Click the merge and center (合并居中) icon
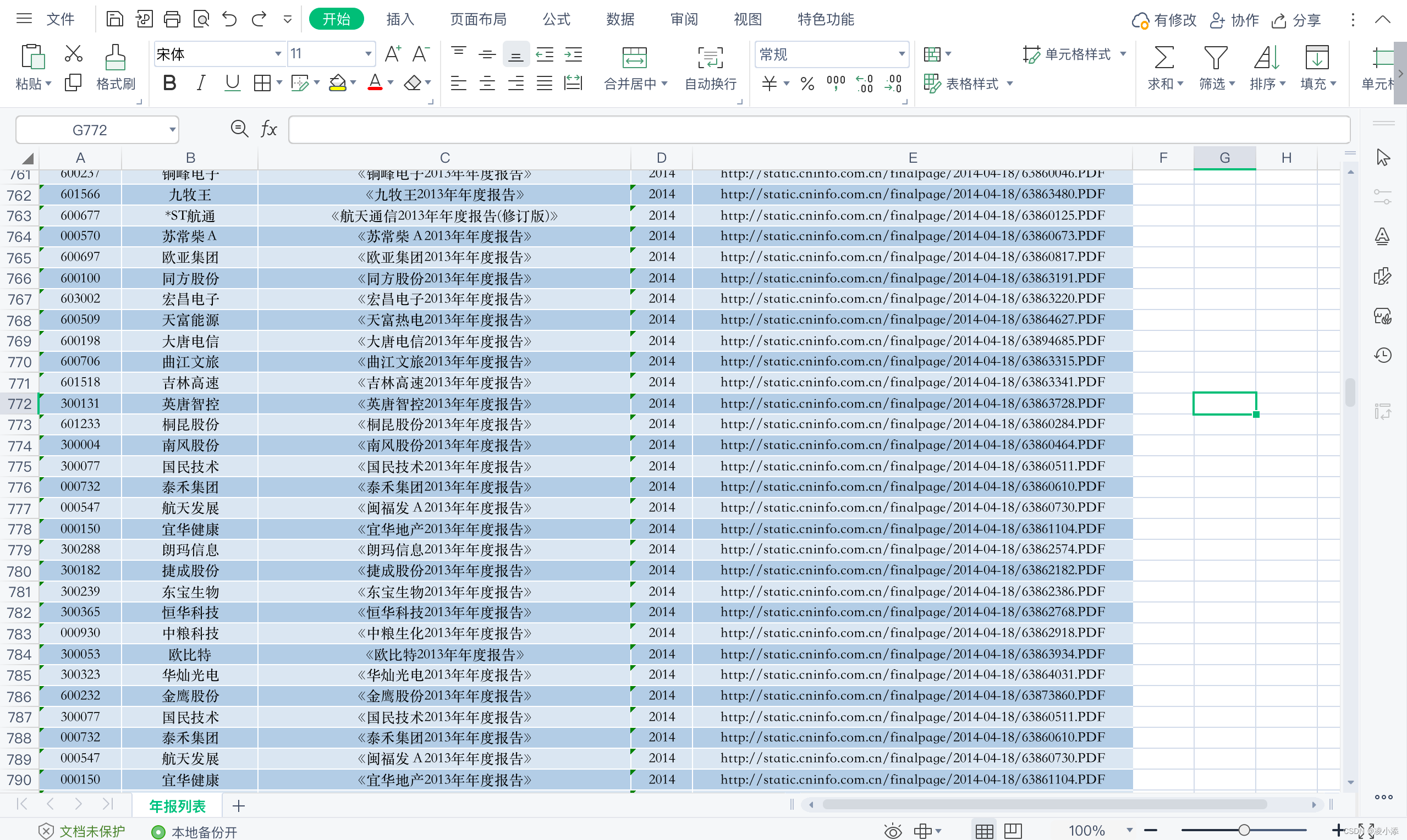 [x=634, y=58]
